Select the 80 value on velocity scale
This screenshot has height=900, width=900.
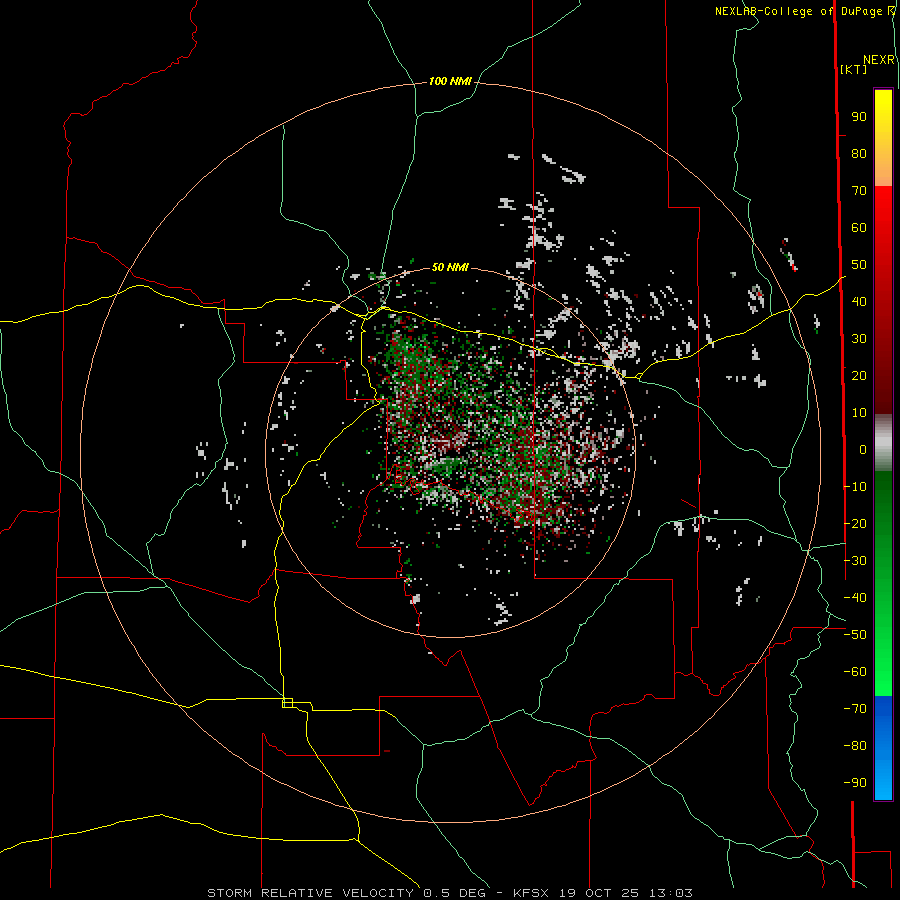click(859, 154)
